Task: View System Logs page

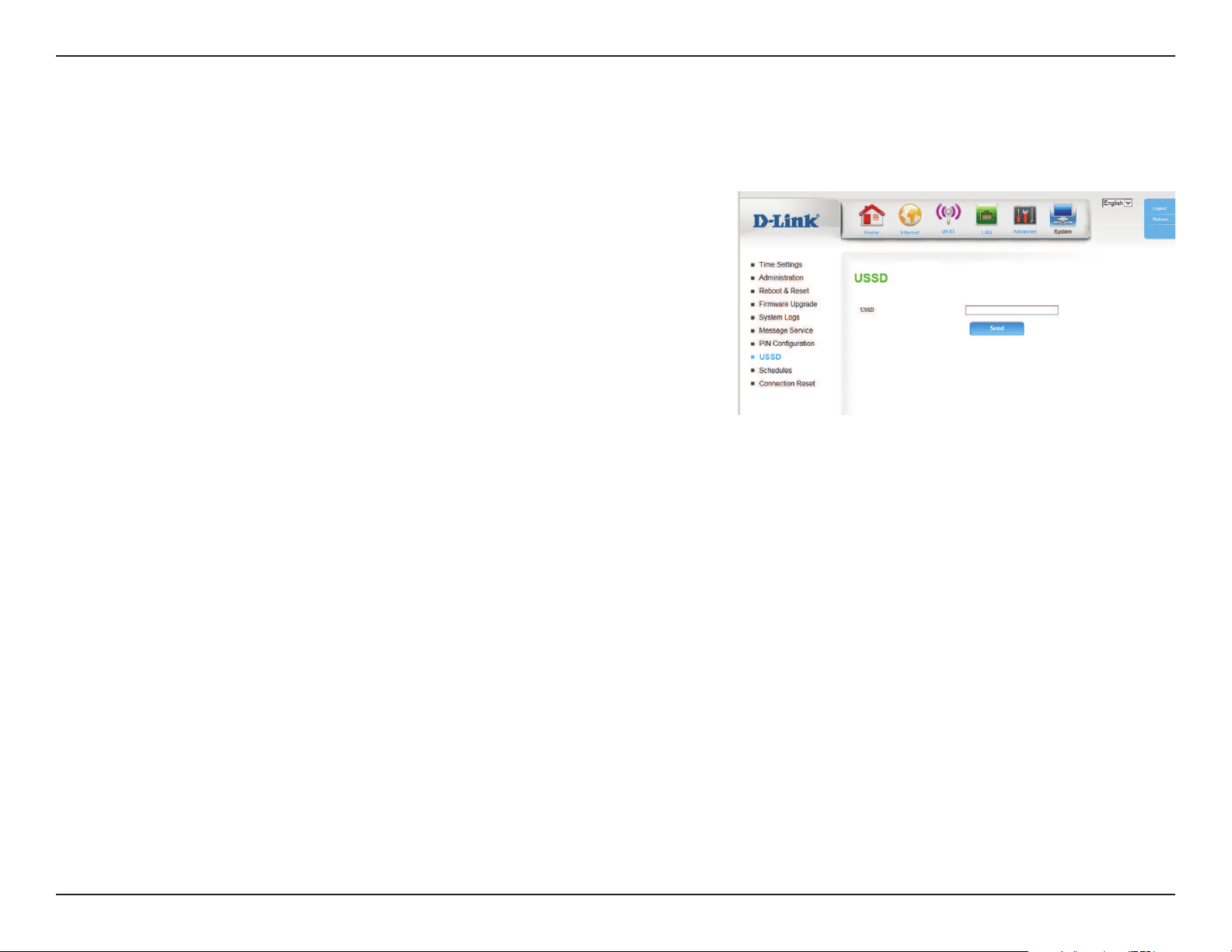Action: (779, 317)
